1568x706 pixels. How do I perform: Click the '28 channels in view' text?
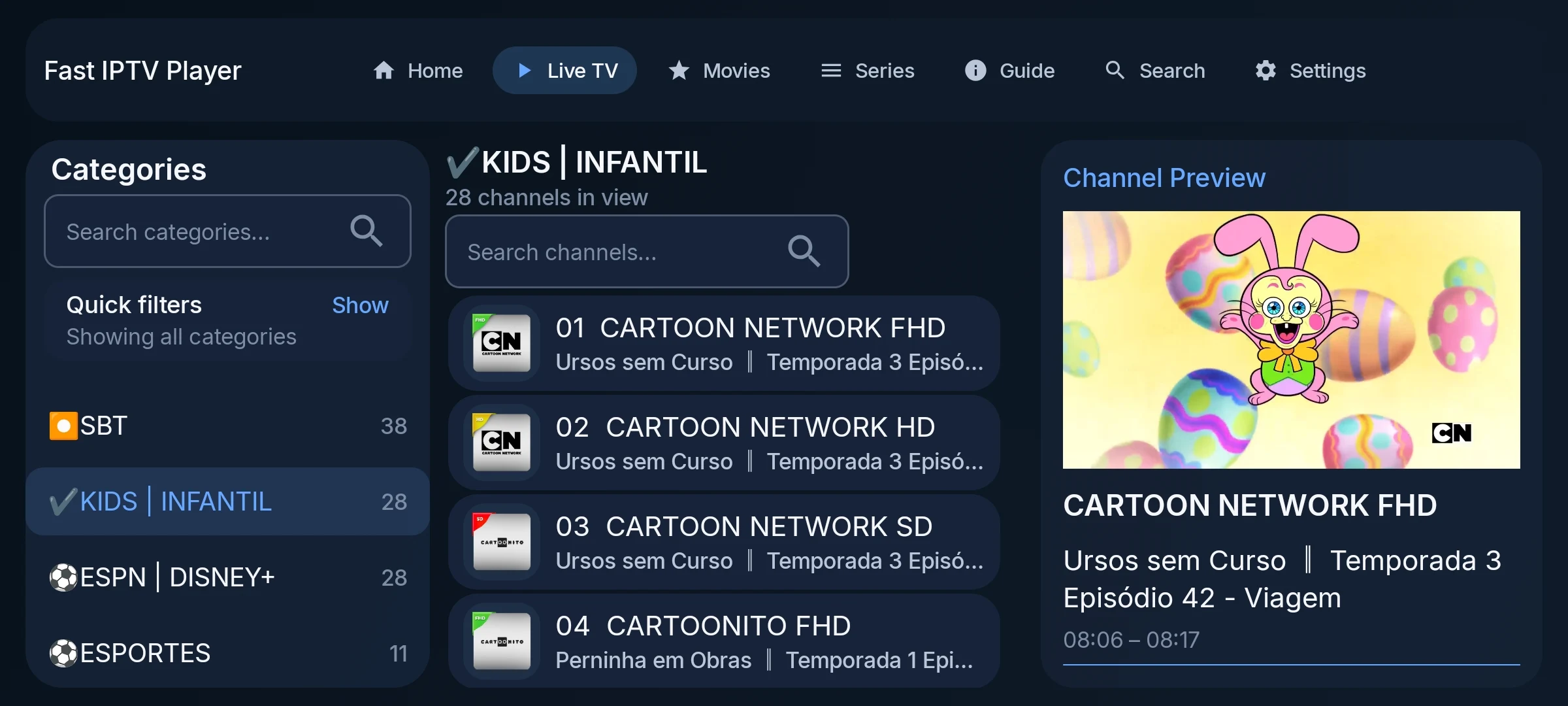546,197
